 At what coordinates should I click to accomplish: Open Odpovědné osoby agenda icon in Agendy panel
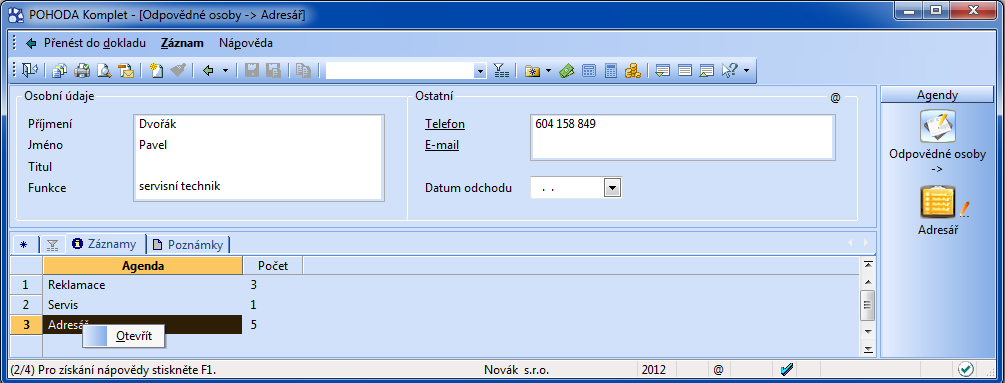[938, 126]
